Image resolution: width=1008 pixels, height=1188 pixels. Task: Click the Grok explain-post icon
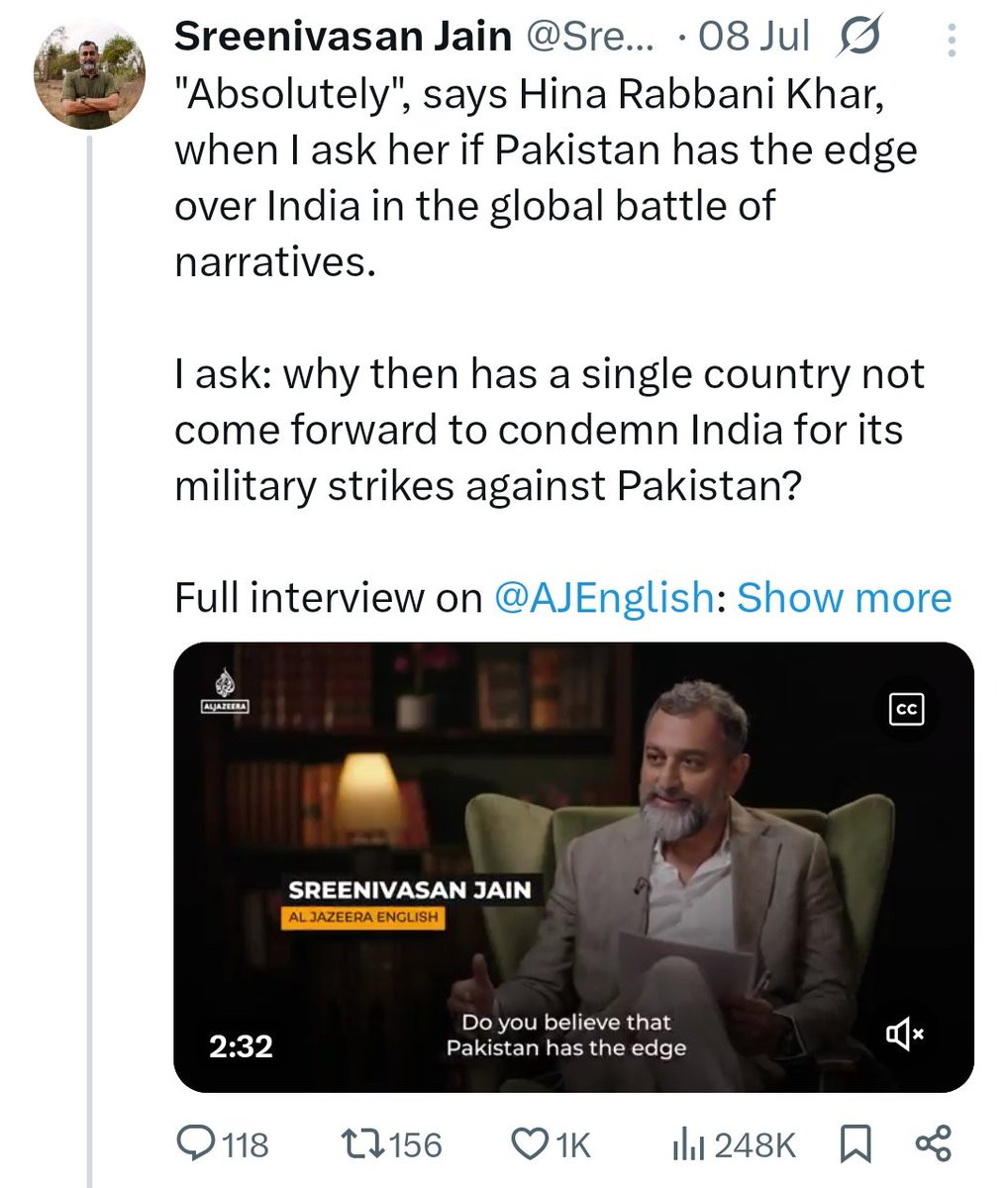click(859, 38)
